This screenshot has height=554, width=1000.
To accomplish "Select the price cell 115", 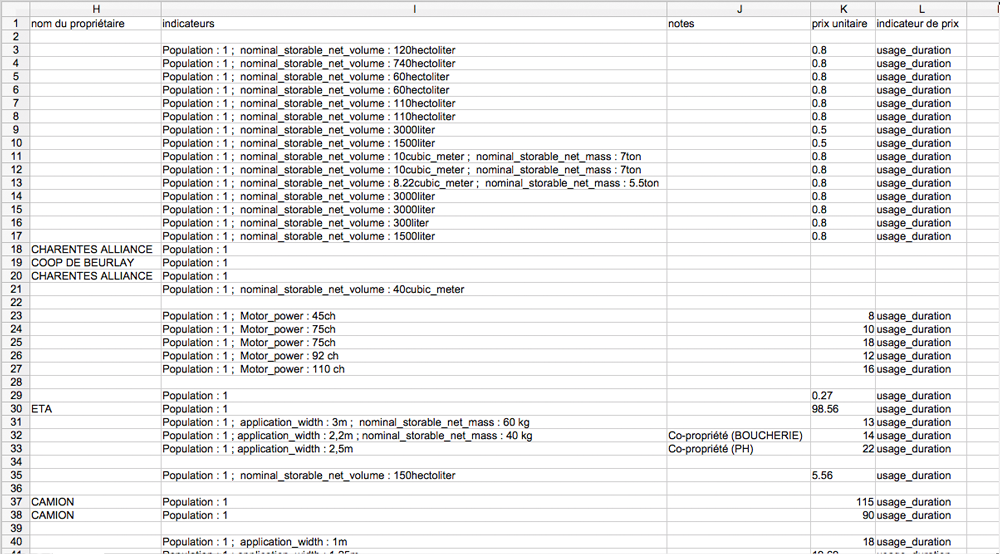I will pyautogui.click(x=842, y=502).
